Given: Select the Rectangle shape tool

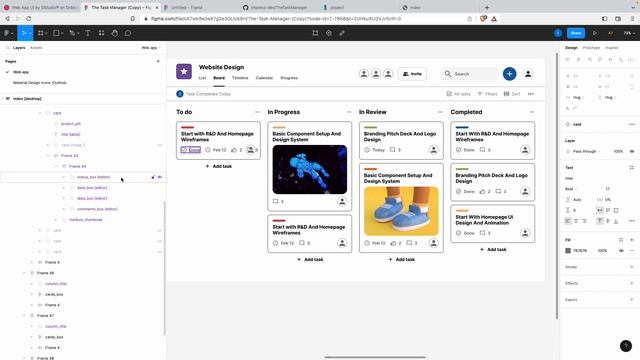Looking at the screenshot, I should coord(57,33).
